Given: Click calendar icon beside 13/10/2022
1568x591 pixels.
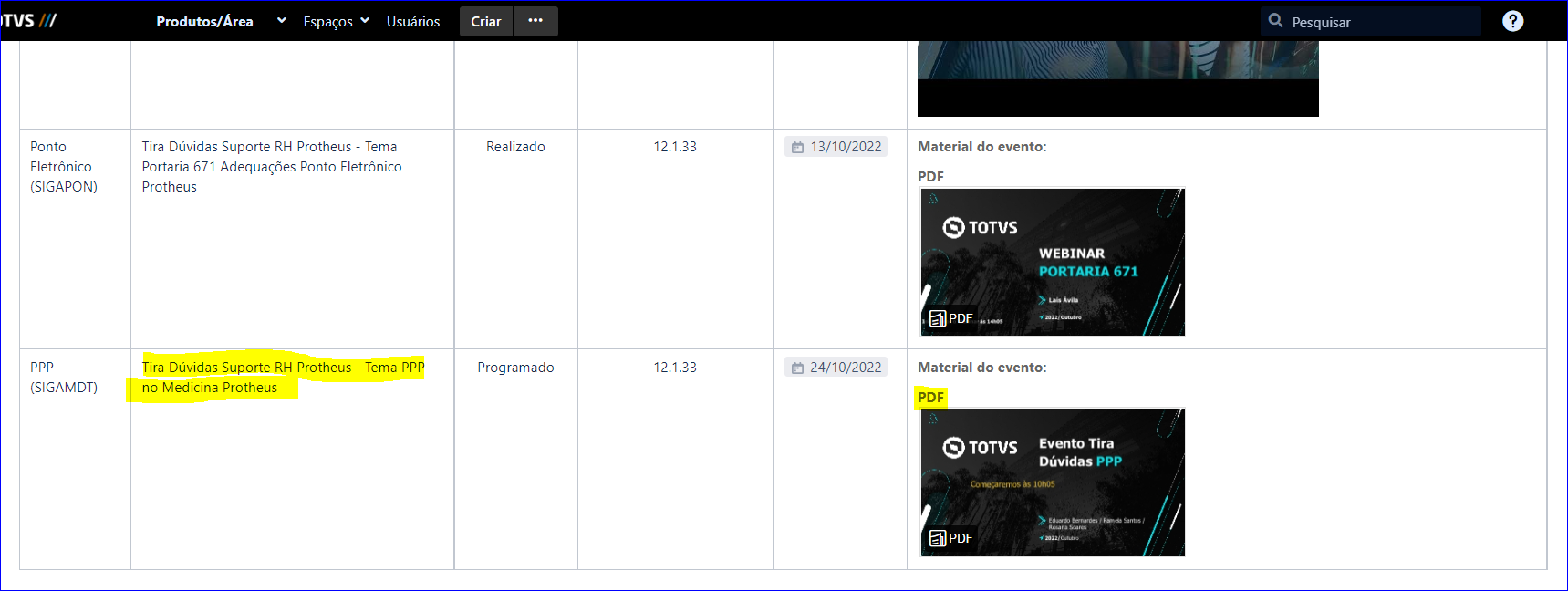Looking at the screenshot, I should [x=797, y=147].
